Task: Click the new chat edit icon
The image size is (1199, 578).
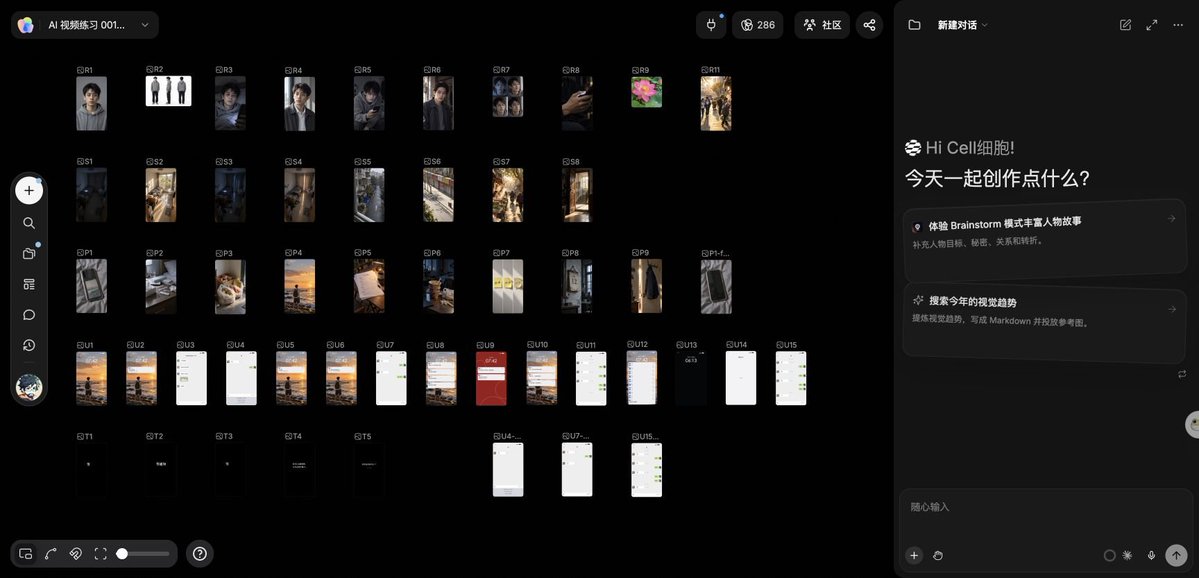Action: coord(1125,25)
